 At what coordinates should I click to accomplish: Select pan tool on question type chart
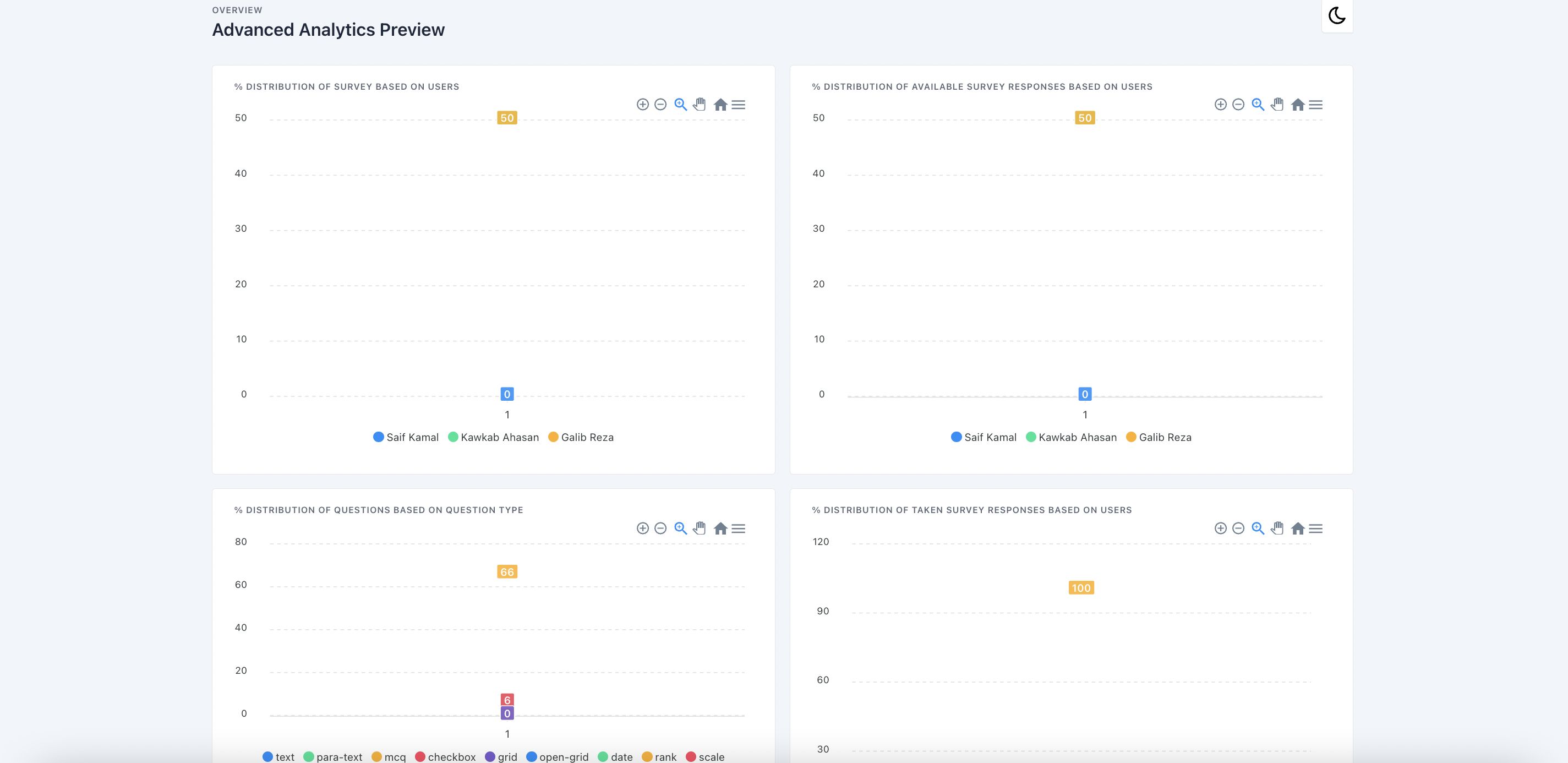pyautogui.click(x=700, y=528)
